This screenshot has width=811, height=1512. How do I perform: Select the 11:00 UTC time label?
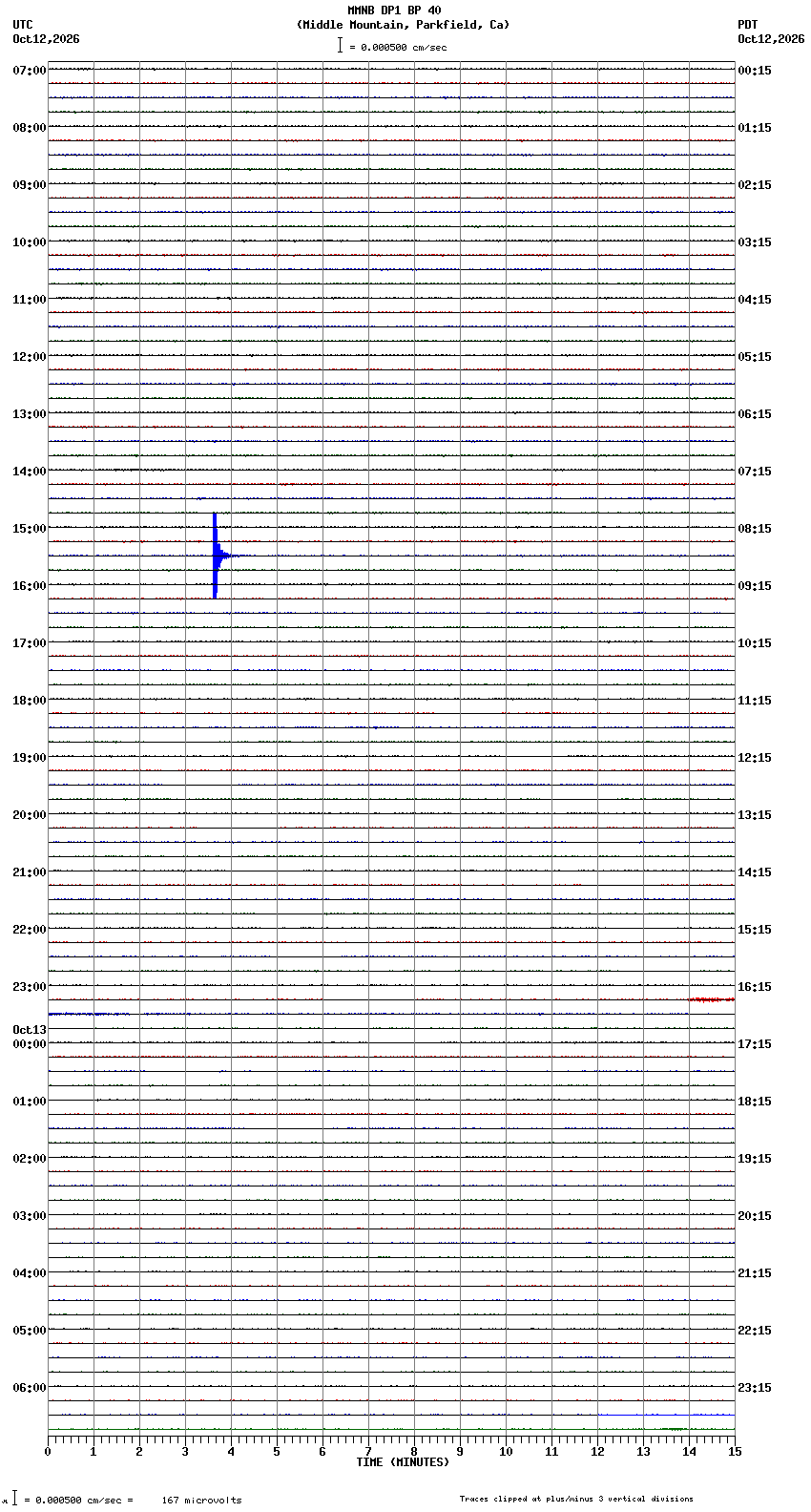click(x=30, y=300)
